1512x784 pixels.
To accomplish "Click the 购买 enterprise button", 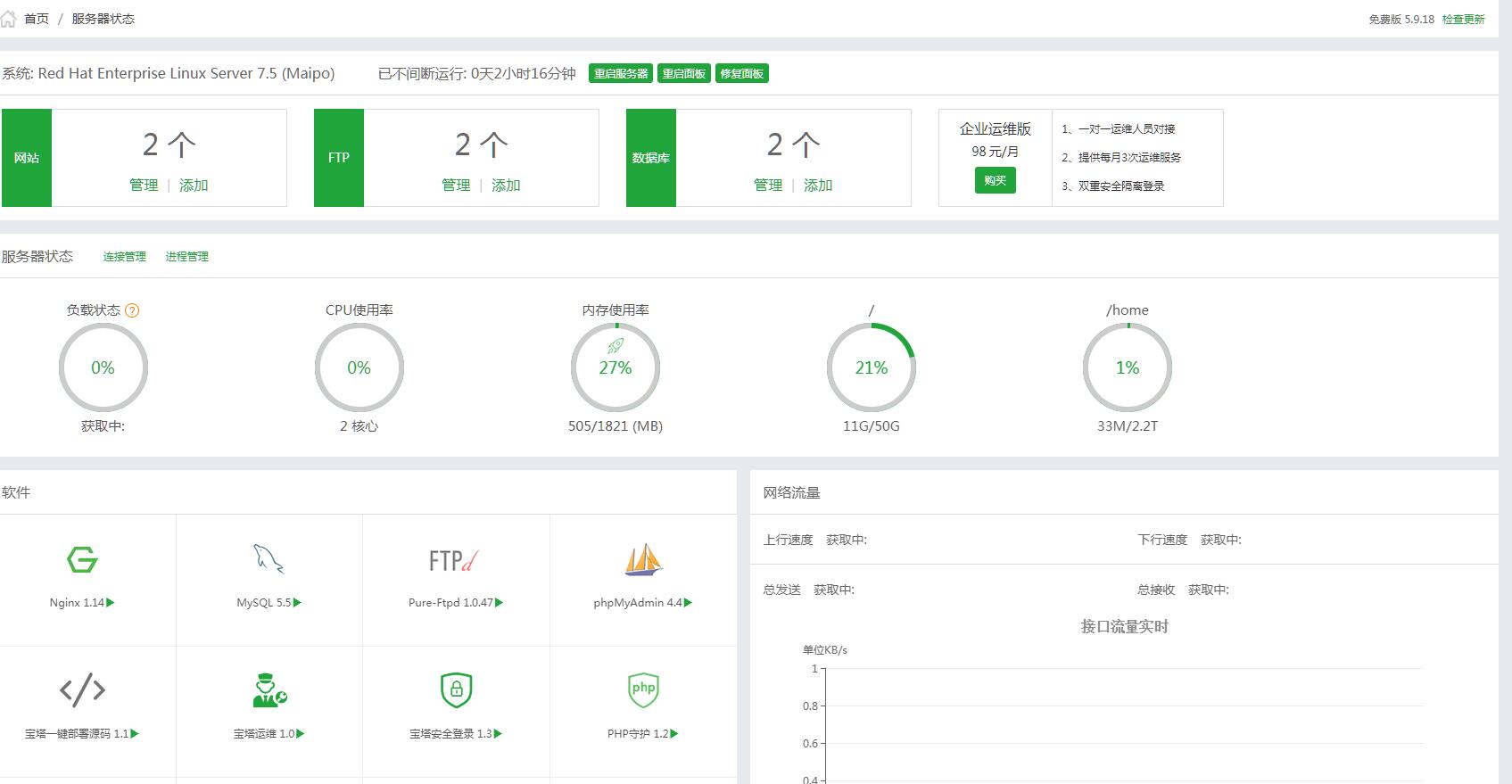I will 995,180.
